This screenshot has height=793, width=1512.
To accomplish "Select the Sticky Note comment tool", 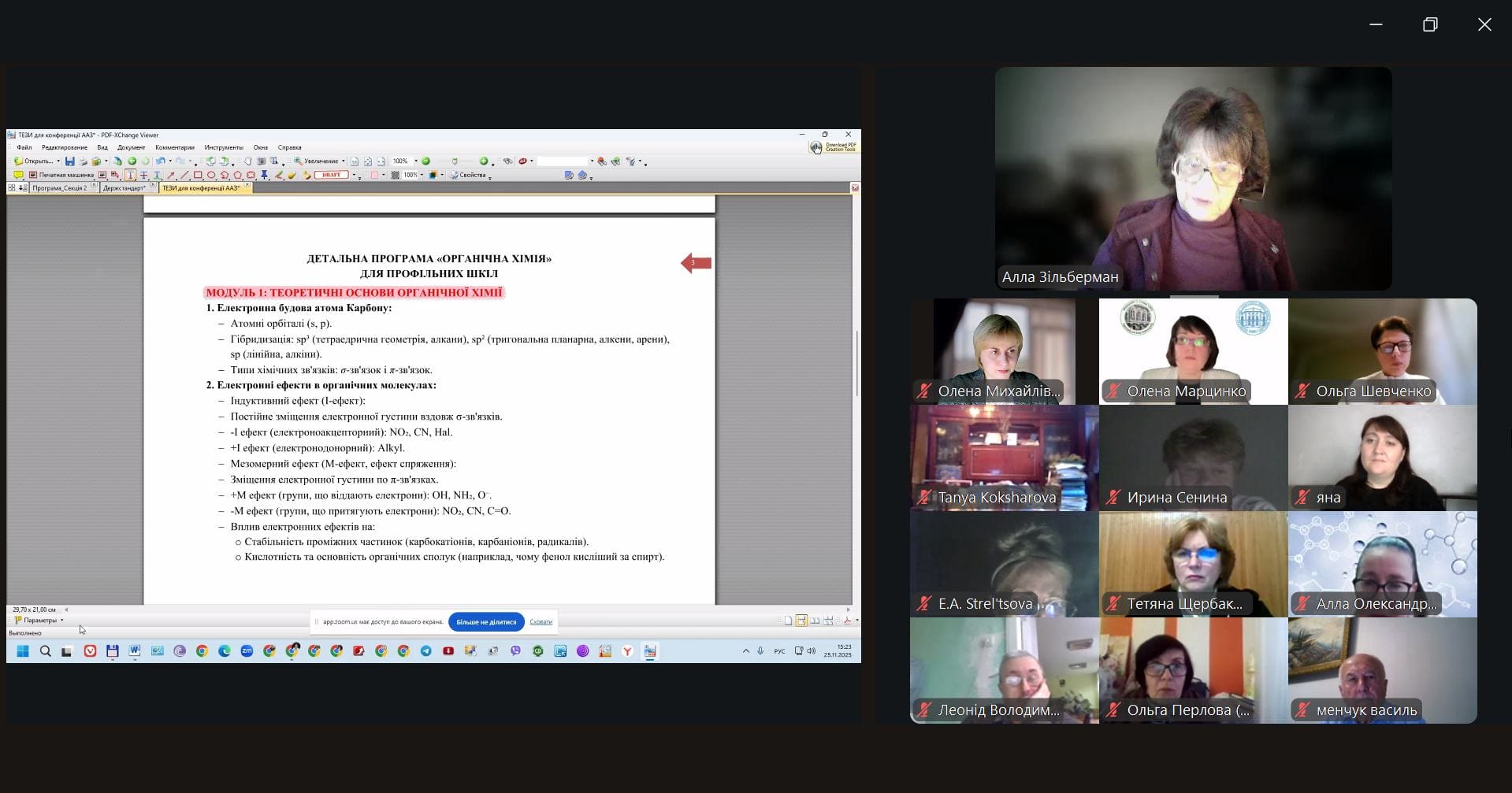I will click(x=17, y=176).
